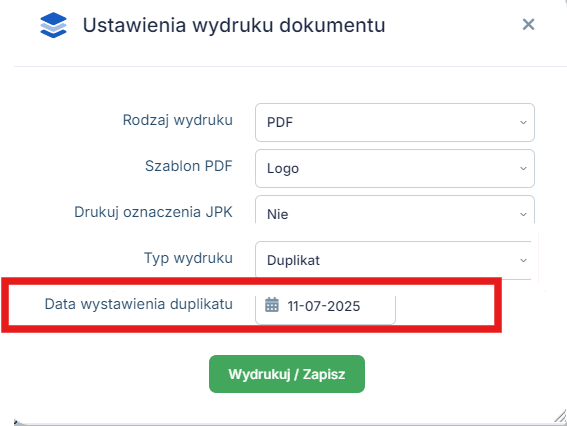Image resolution: width=567 pixels, height=426 pixels.
Task: Click the Data wystawienia duplikatu label
Action: (x=138, y=304)
